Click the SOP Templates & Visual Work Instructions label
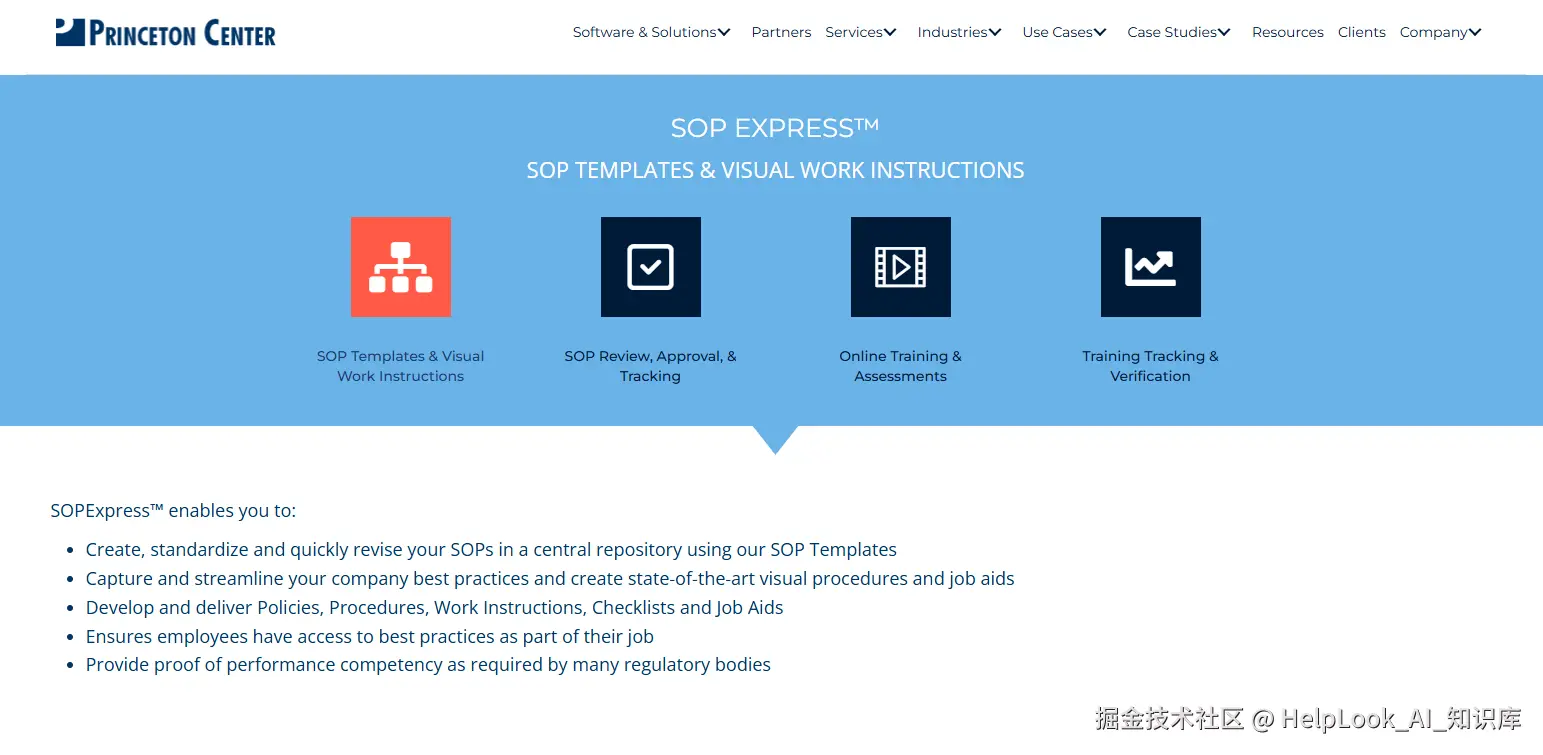 [x=401, y=366]
